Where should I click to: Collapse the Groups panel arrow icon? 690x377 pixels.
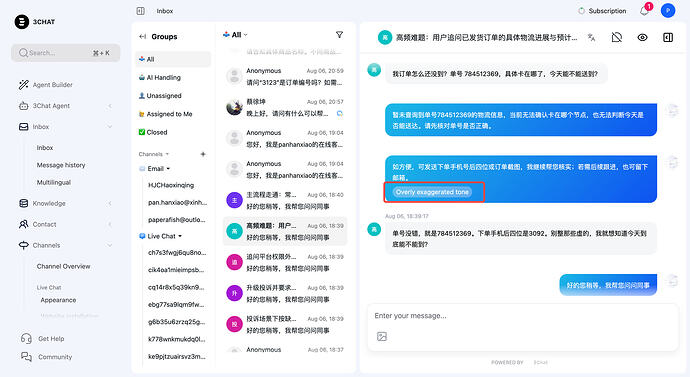coord(143,37)
